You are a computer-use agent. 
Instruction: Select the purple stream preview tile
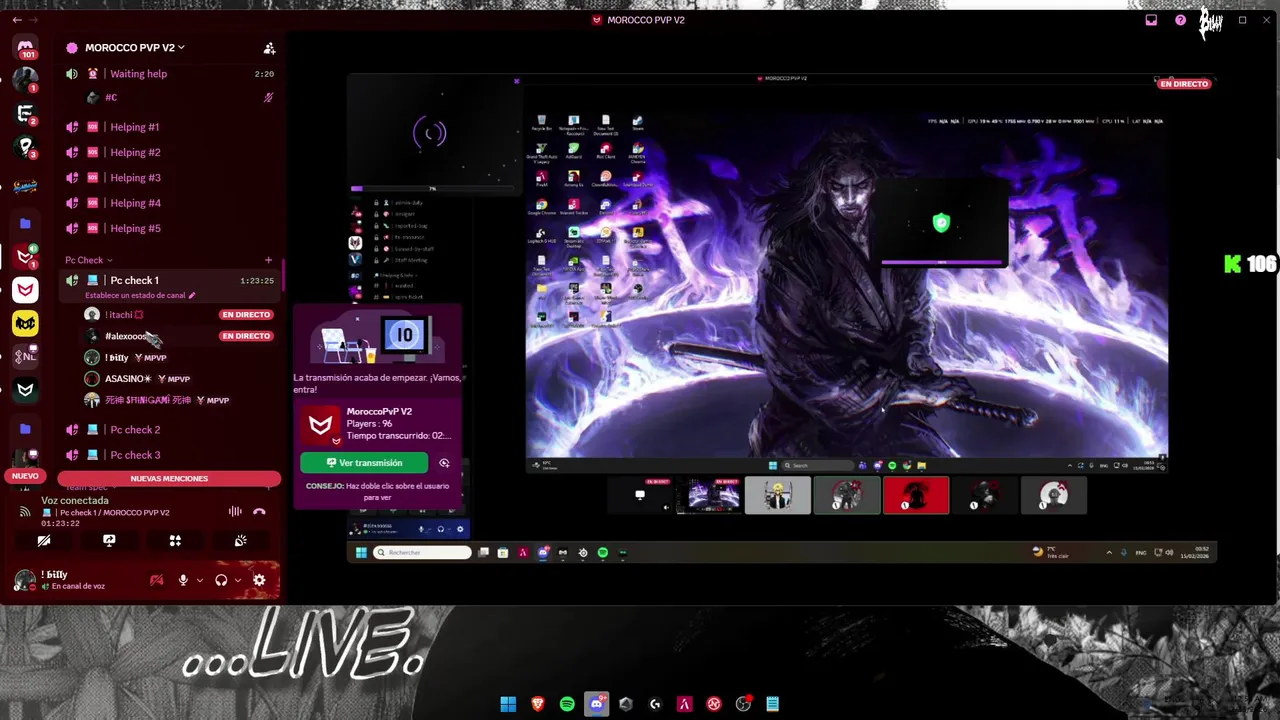pos(709,495)
